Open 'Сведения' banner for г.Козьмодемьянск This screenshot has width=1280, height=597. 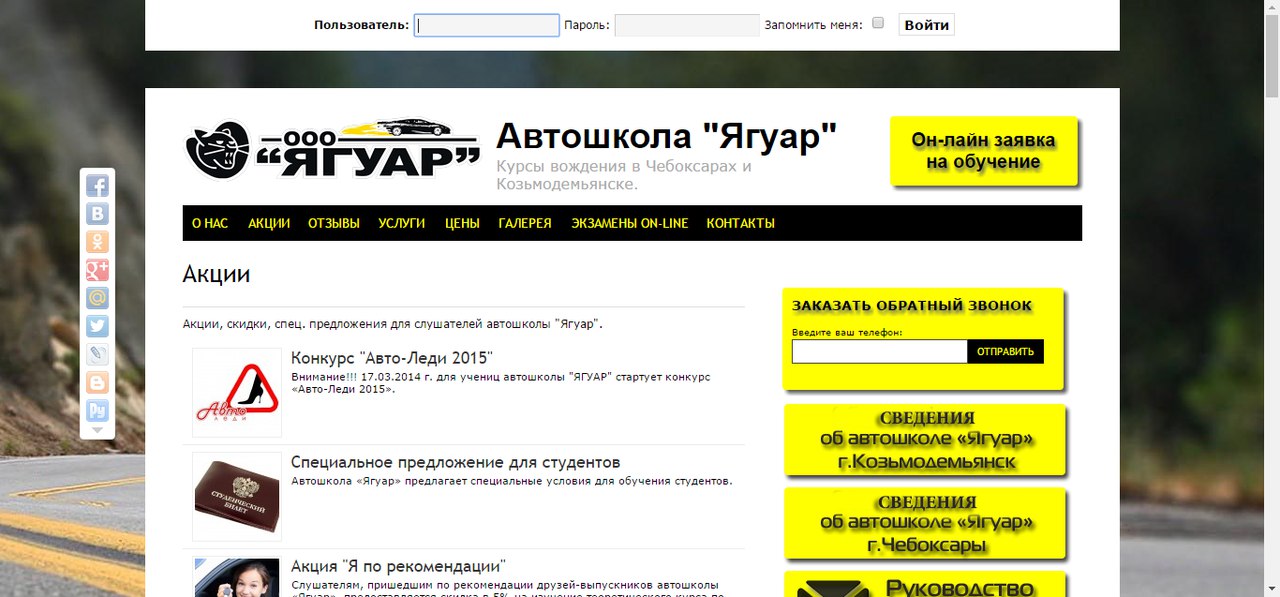tap(925, 440)
